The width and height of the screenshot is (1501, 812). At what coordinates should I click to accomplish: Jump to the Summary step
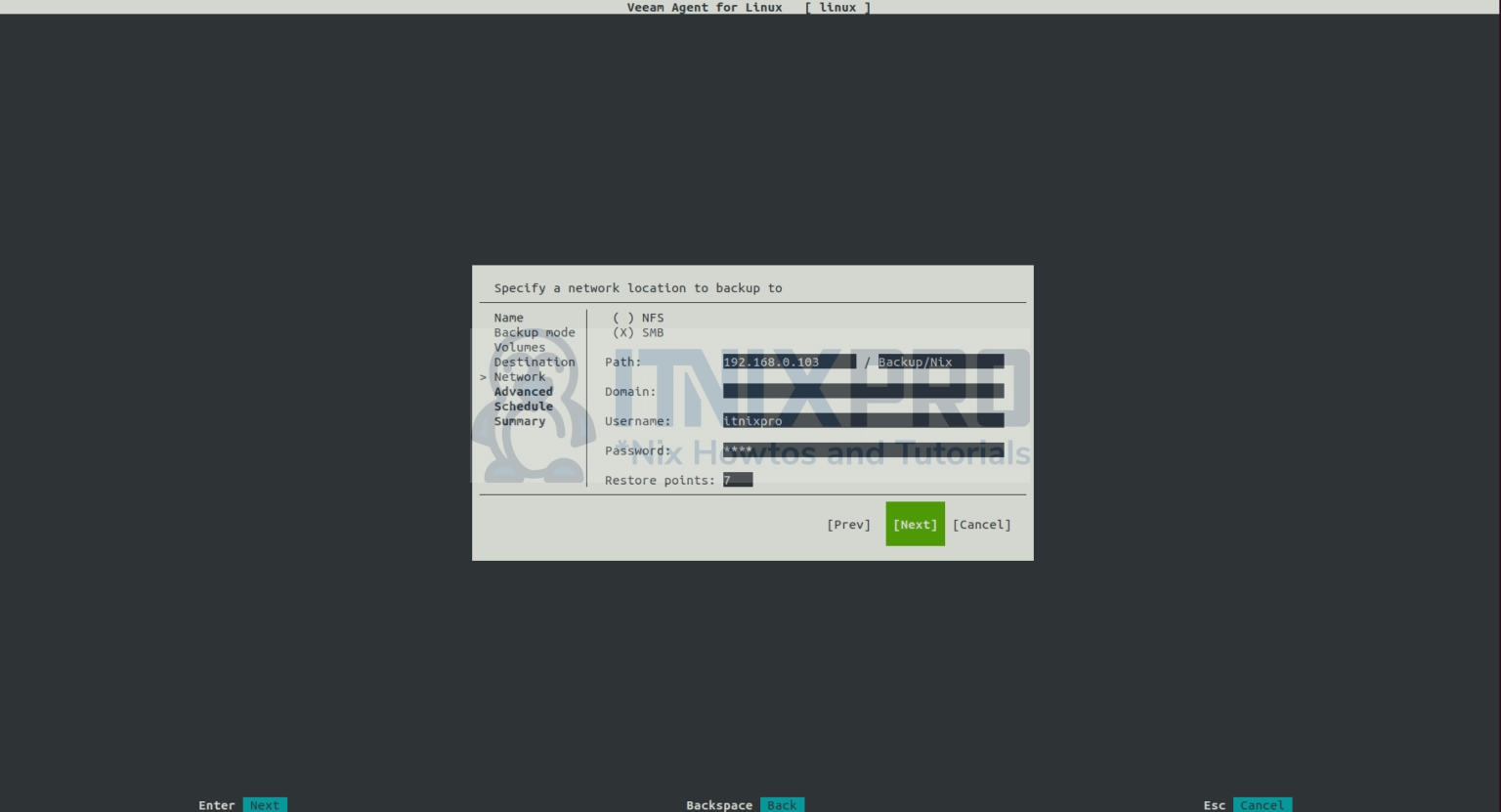[x=520, y=420]
